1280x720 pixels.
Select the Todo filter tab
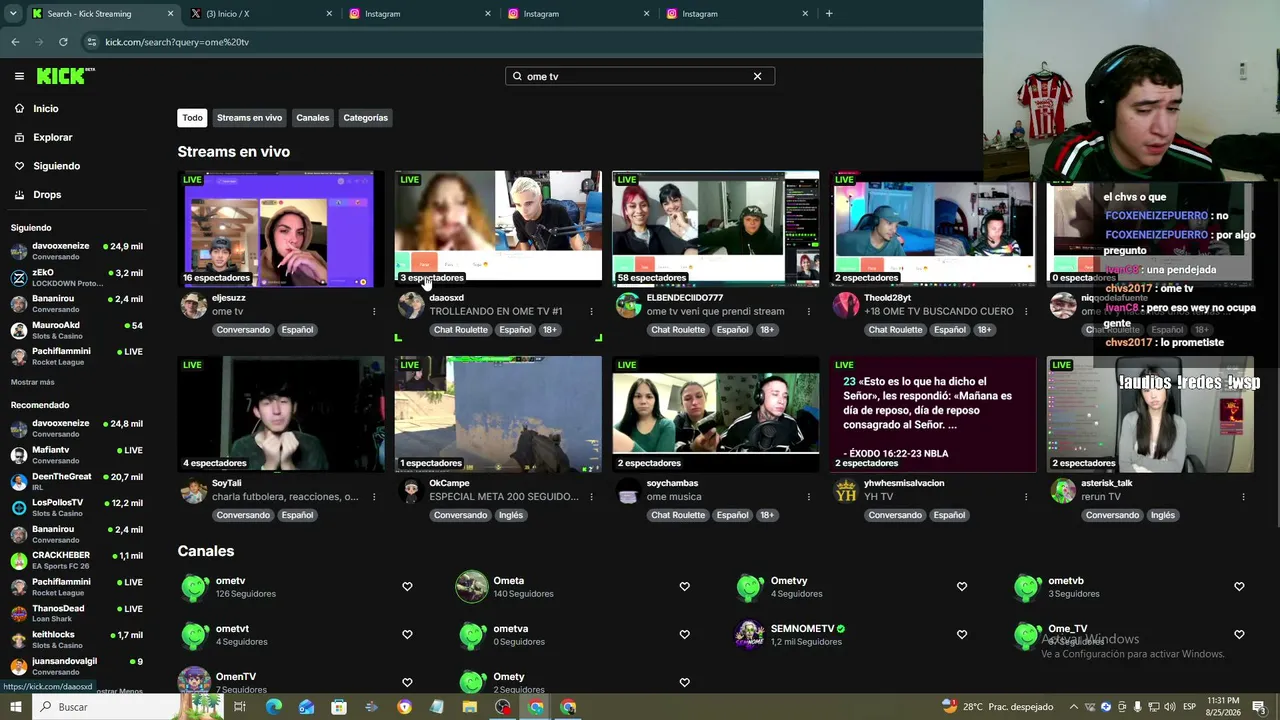tap(192, 118)
